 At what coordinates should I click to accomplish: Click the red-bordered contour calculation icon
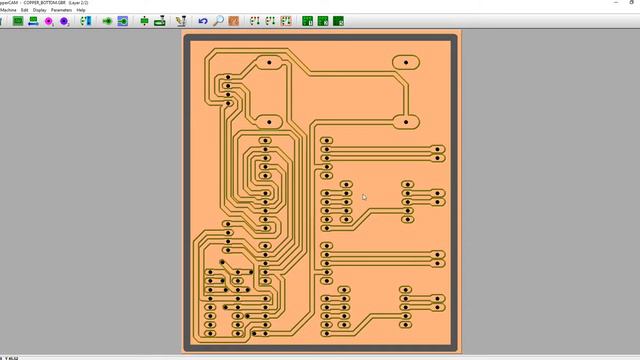(286, 21)
